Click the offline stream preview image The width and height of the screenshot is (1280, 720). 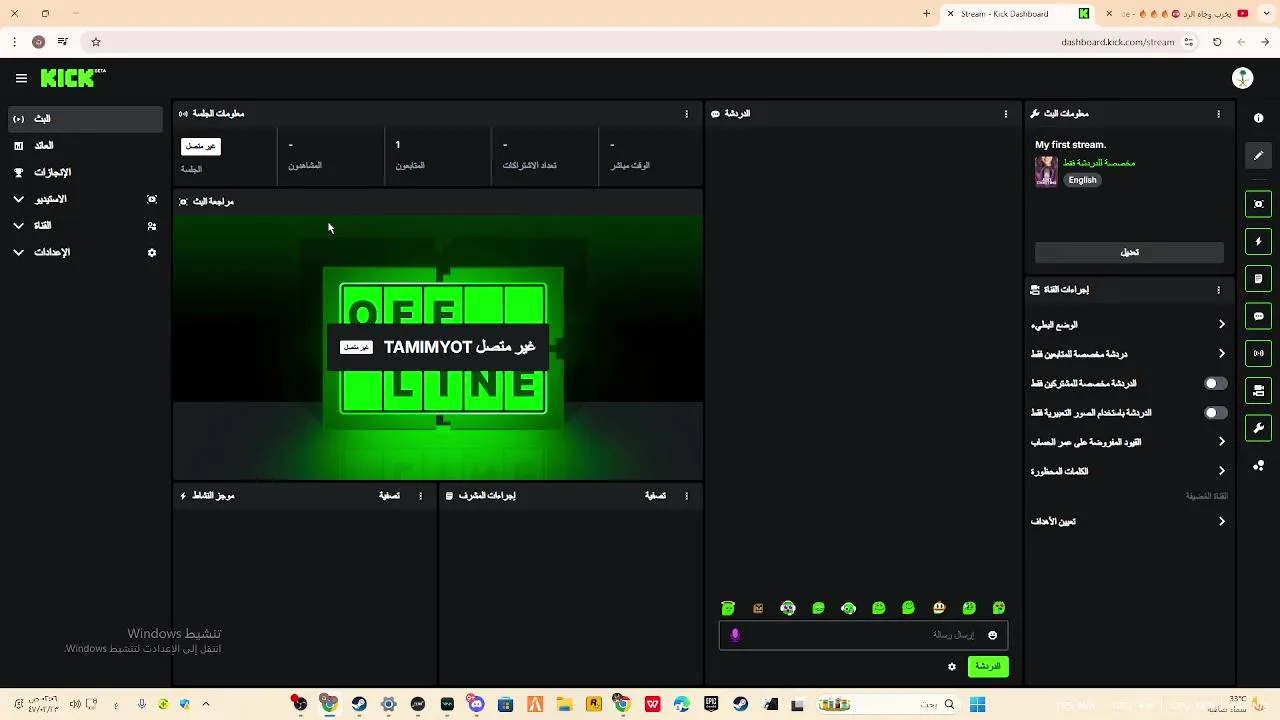point(438,346)
